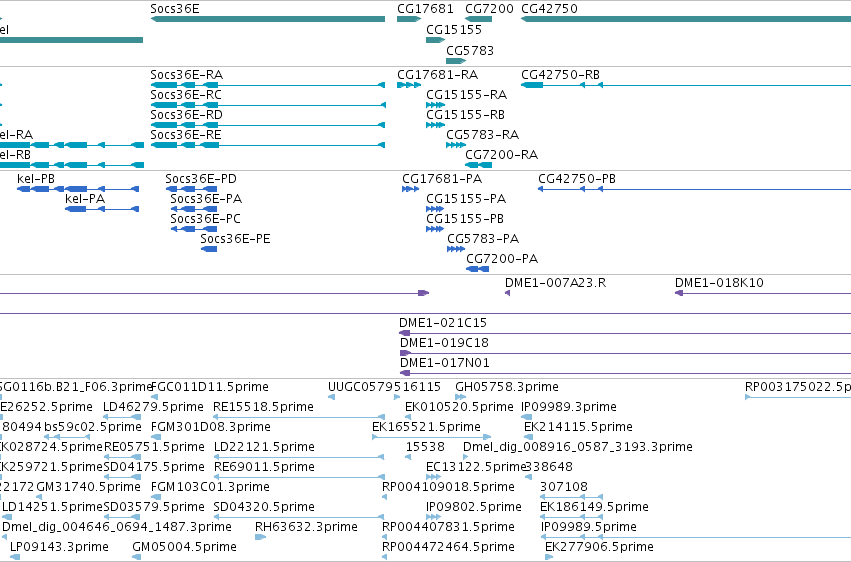Open EST GM05004.5prime
Viewport: 851px width, 562px height.
point(137,557)
